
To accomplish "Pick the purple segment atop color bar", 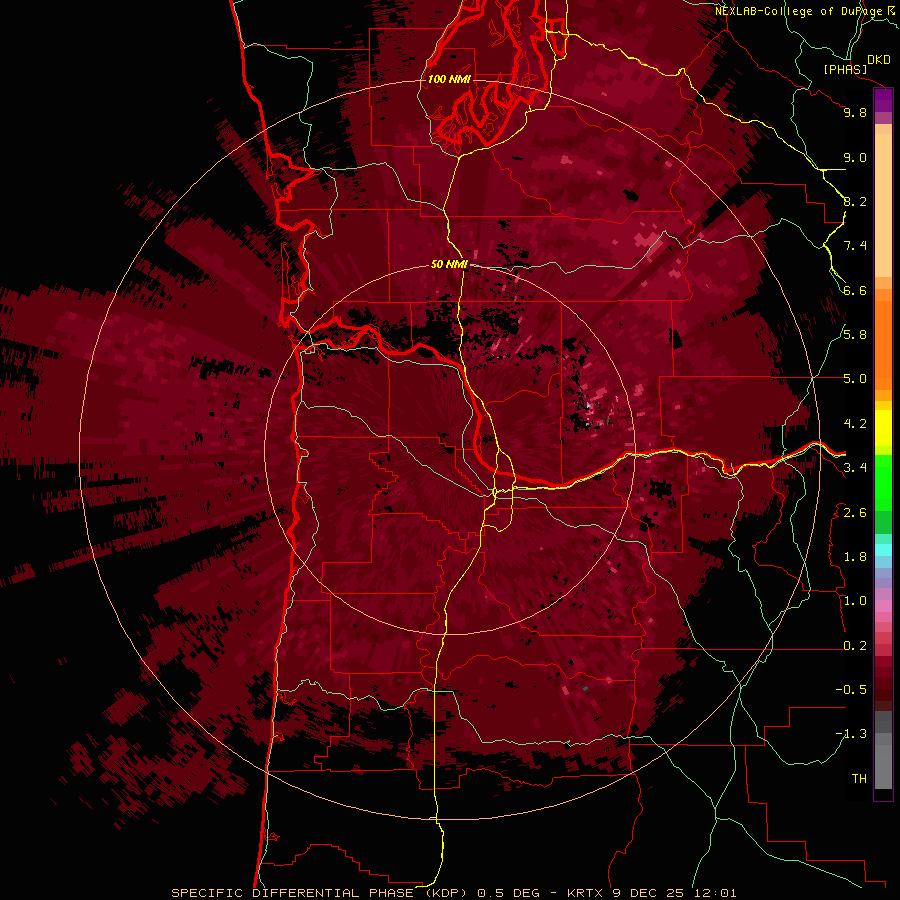I will tap(883, 100).
